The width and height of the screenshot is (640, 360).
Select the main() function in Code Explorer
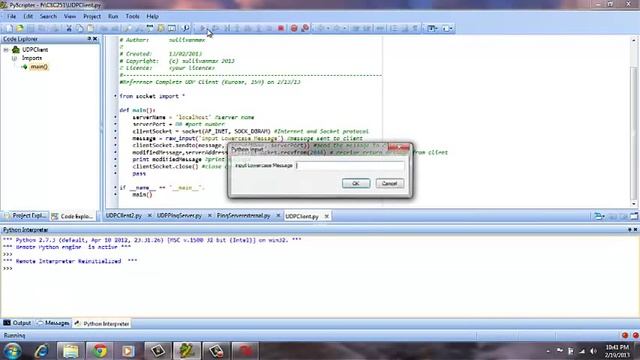tap(39, 67)
